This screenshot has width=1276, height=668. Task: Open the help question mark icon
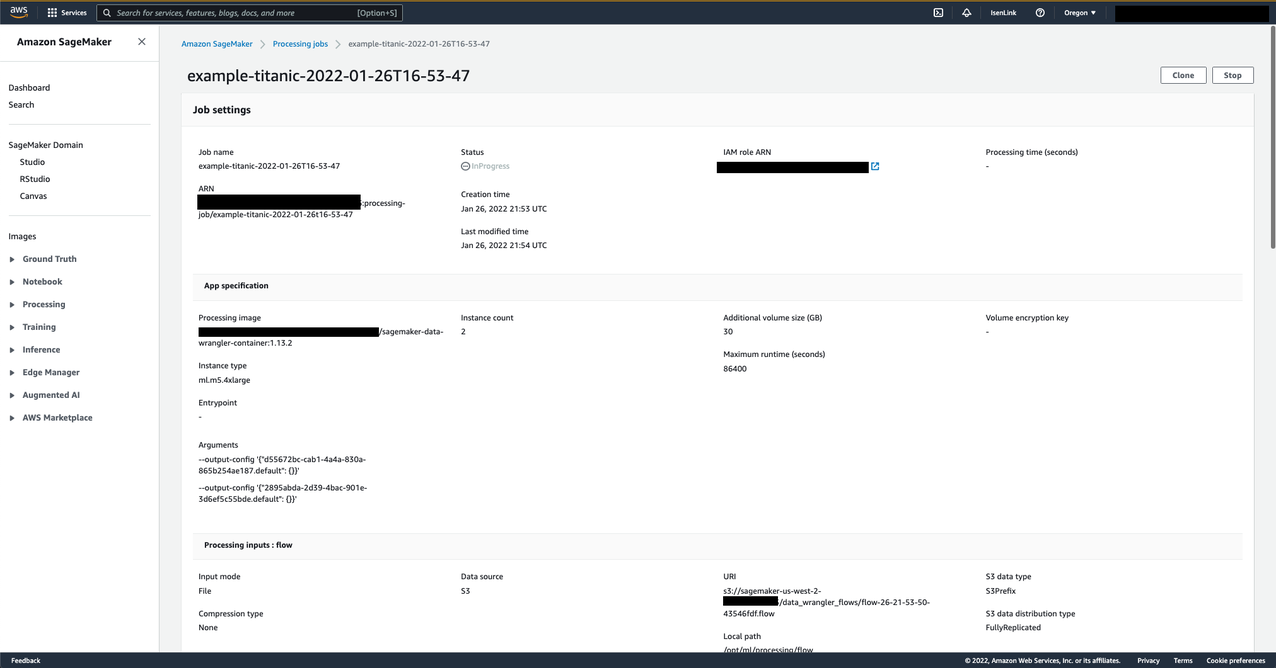pyautogui.click(x=1040, y=13)
